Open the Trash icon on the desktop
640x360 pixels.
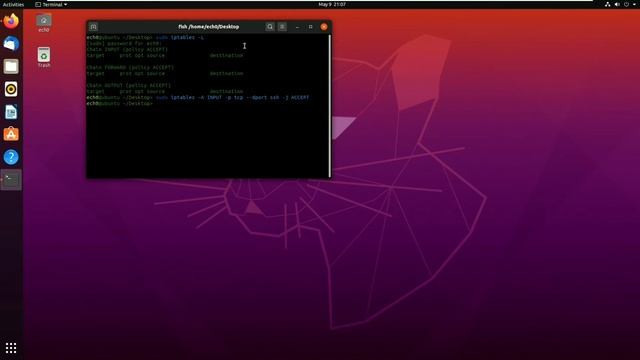pyautogui.click(x=44, y=57)
